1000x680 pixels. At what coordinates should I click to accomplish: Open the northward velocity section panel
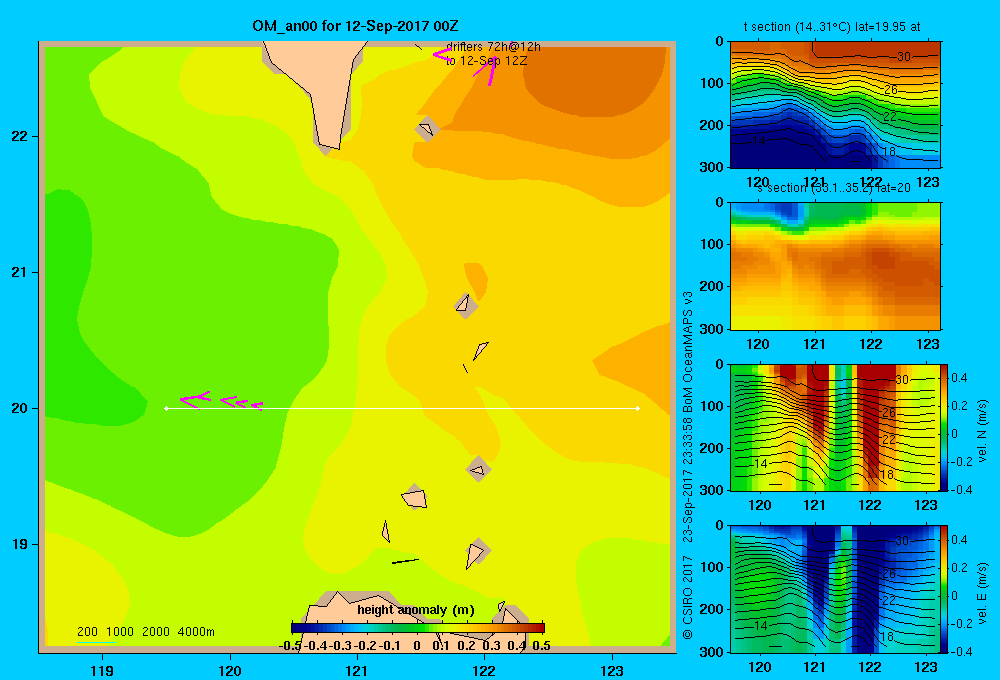[x=835, y=427]
